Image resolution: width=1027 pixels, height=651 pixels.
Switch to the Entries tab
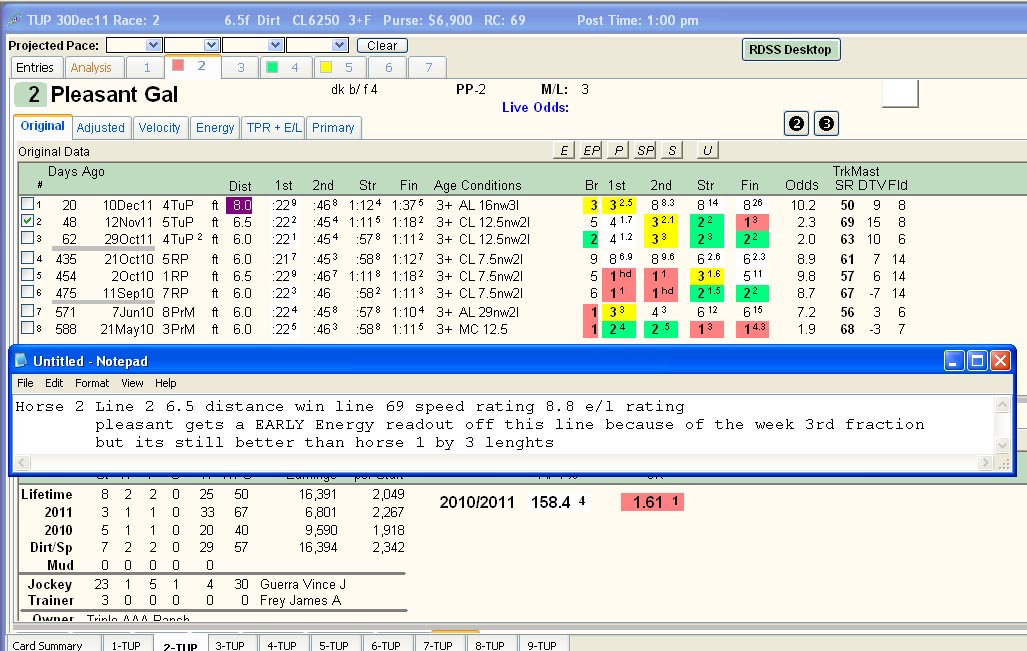coord(35,67)
